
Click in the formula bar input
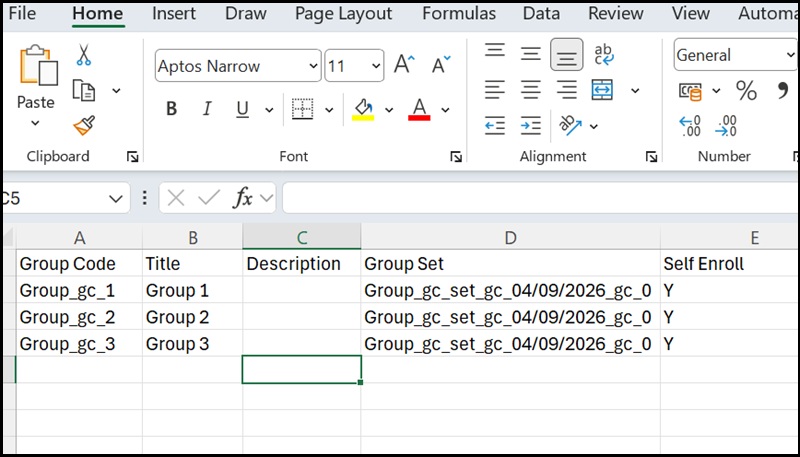(x=540, y=198)
